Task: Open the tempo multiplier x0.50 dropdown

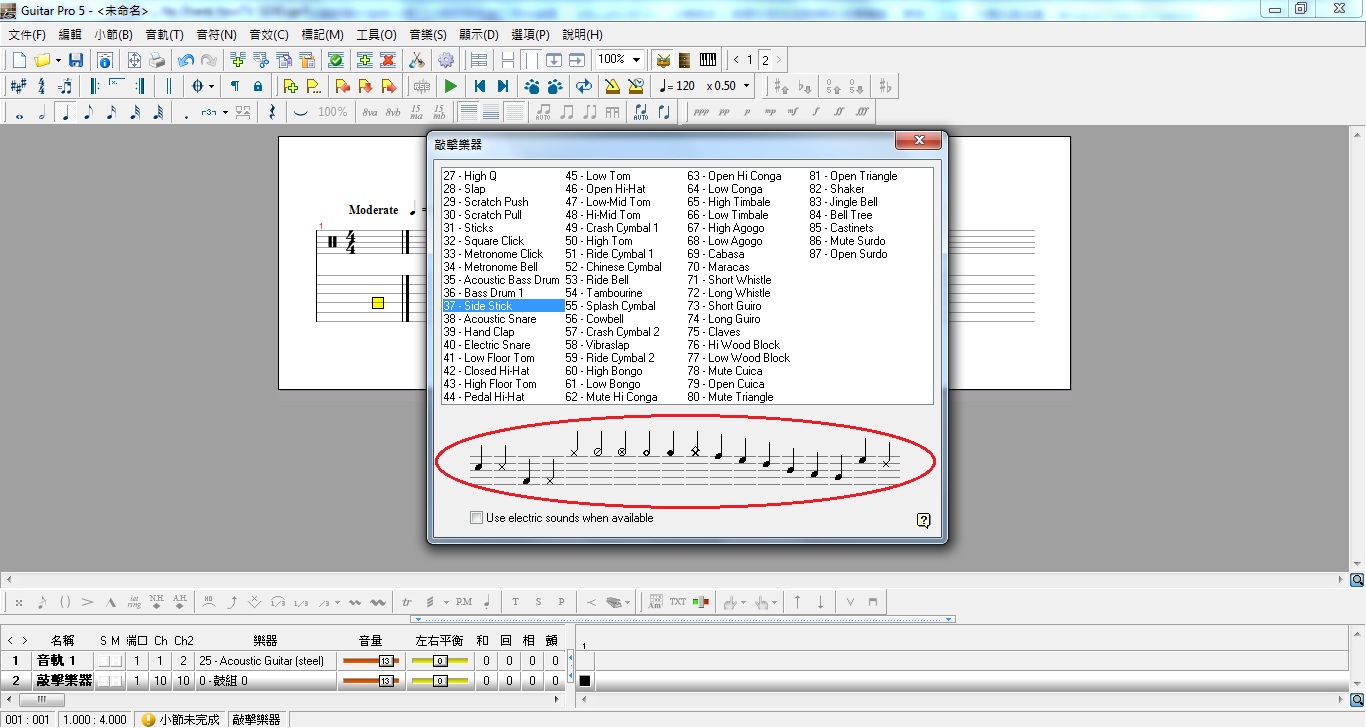Action: (746, 86)
